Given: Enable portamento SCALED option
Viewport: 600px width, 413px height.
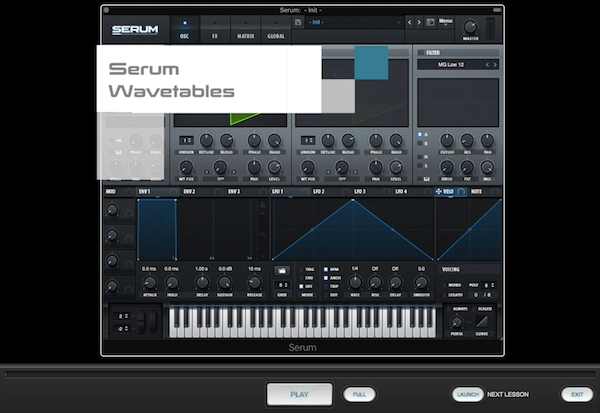Looking at the screenshot, I should 474,309.
